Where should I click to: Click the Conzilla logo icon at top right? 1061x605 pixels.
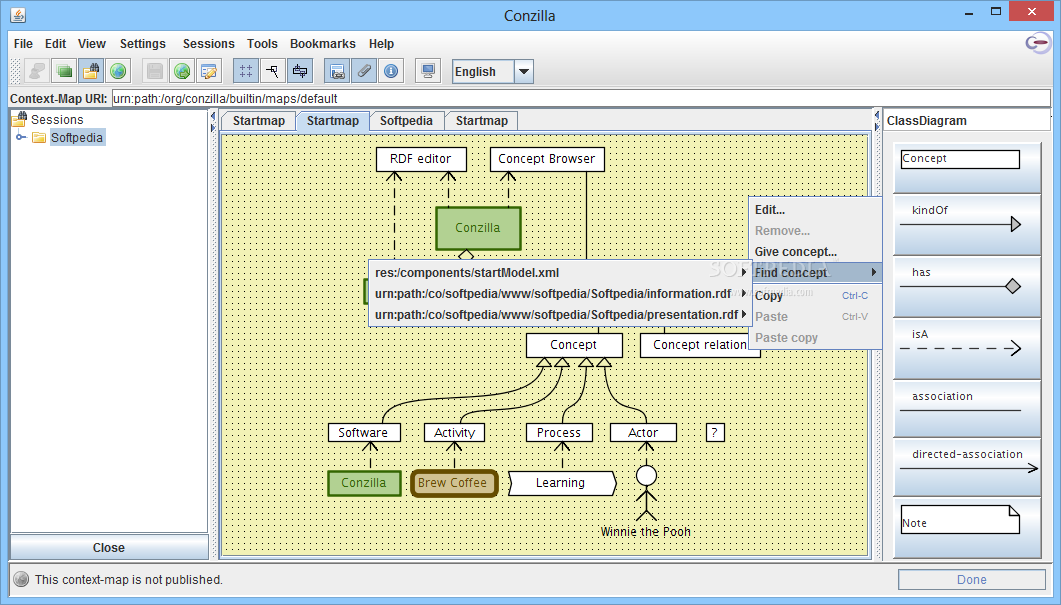tap(1038, 43)
